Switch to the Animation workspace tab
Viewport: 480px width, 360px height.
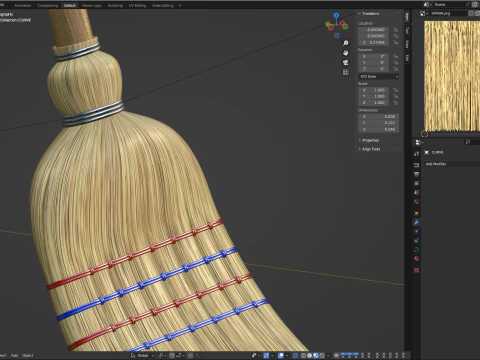tap(23, 5)
